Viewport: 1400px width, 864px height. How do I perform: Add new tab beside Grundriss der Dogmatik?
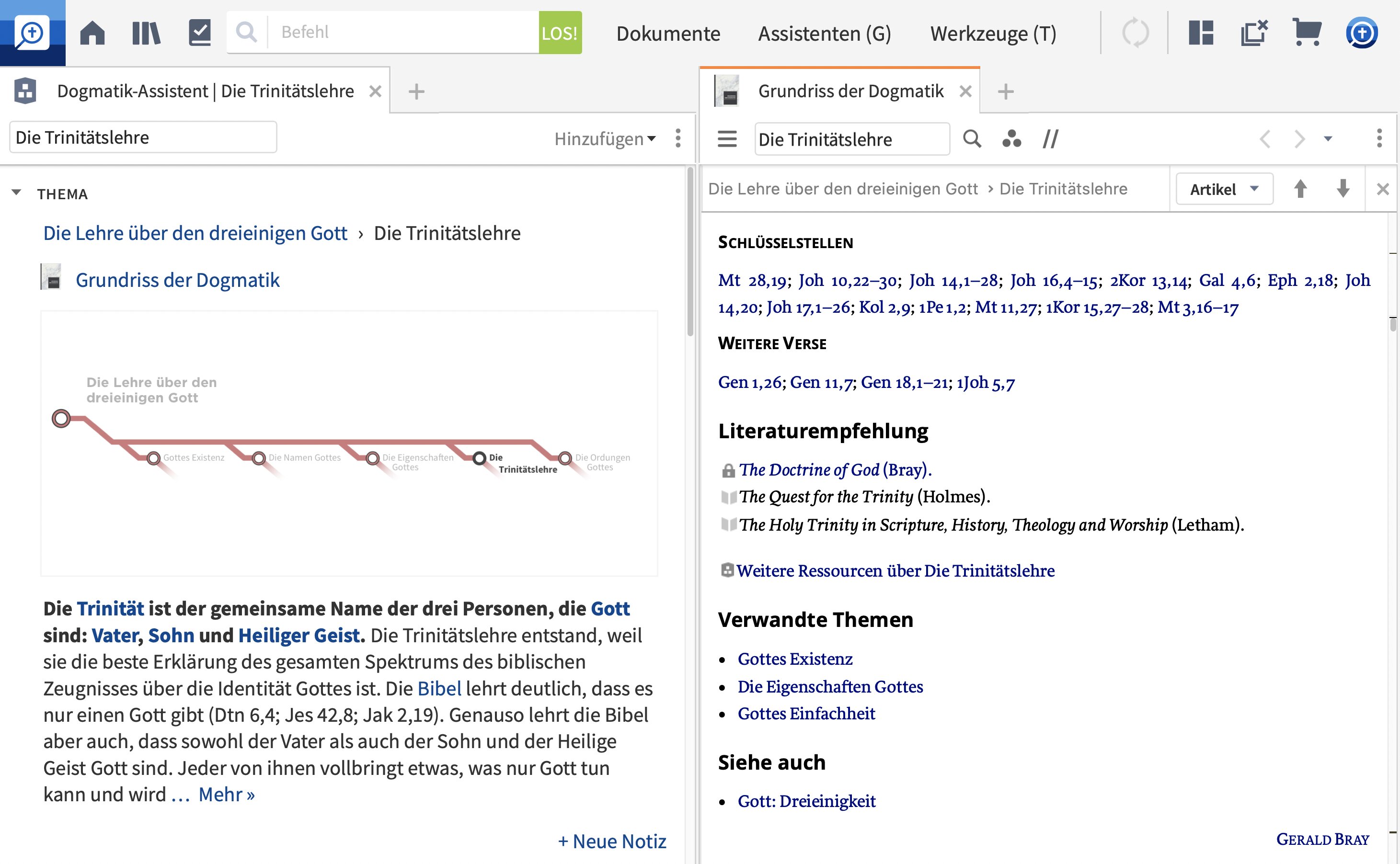1006,91
